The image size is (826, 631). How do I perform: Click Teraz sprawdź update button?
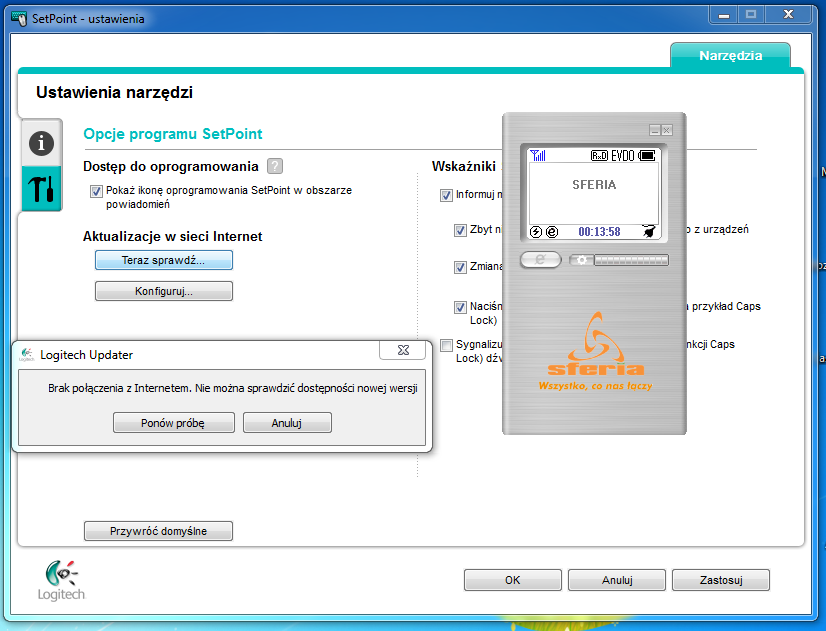pyautogui.click(x=163, y=260)
